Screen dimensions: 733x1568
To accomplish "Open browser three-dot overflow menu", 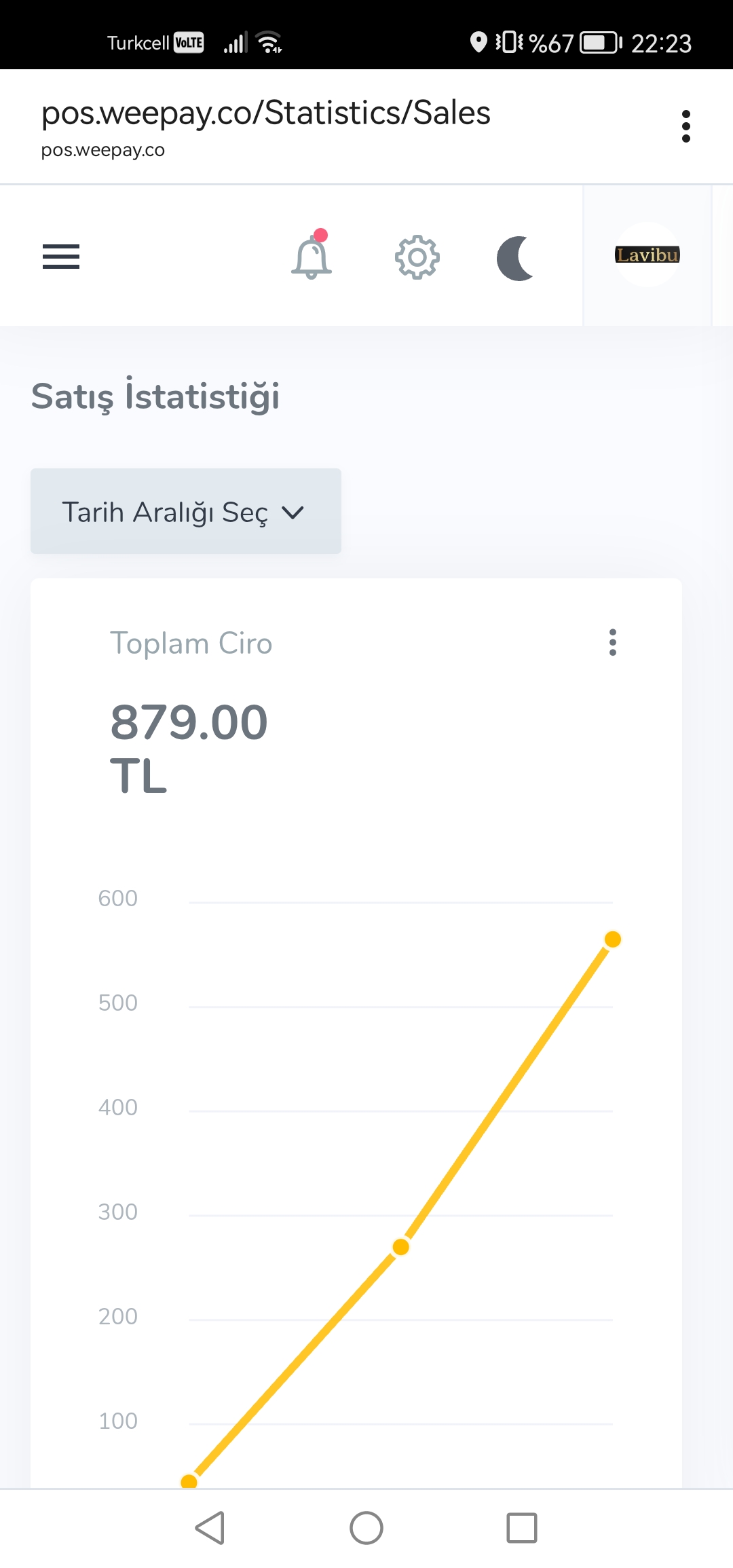I will tap(686, 126).
